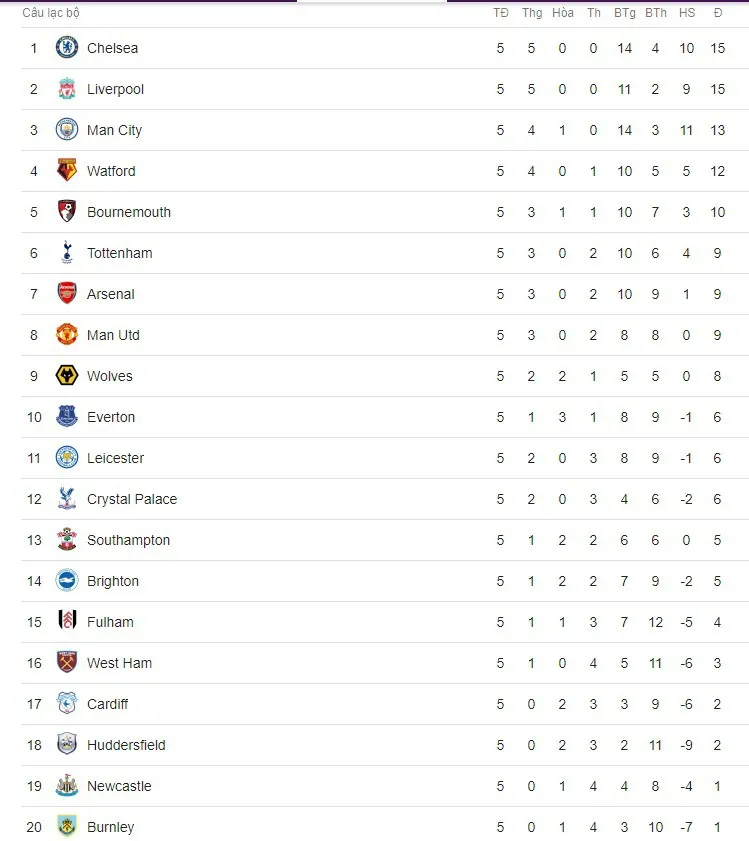Click the Wolves wolf-head badge
749x841 pixels.
pos(67,376)
